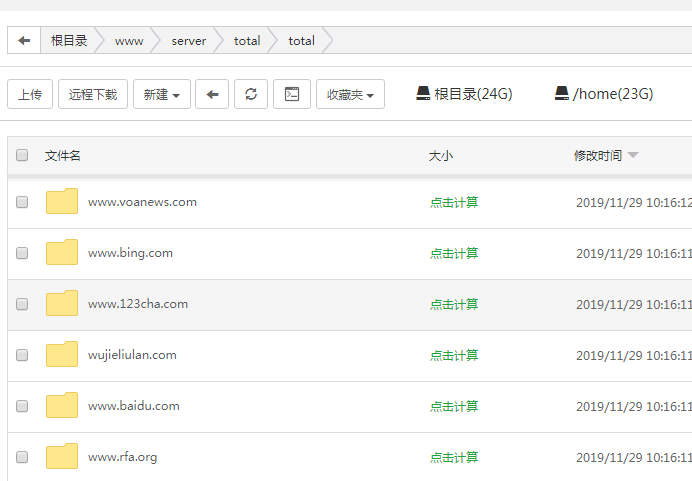This screenshot has width=692, height=481.
Task: Open the terminal icon button
Action: pos(292,94)
